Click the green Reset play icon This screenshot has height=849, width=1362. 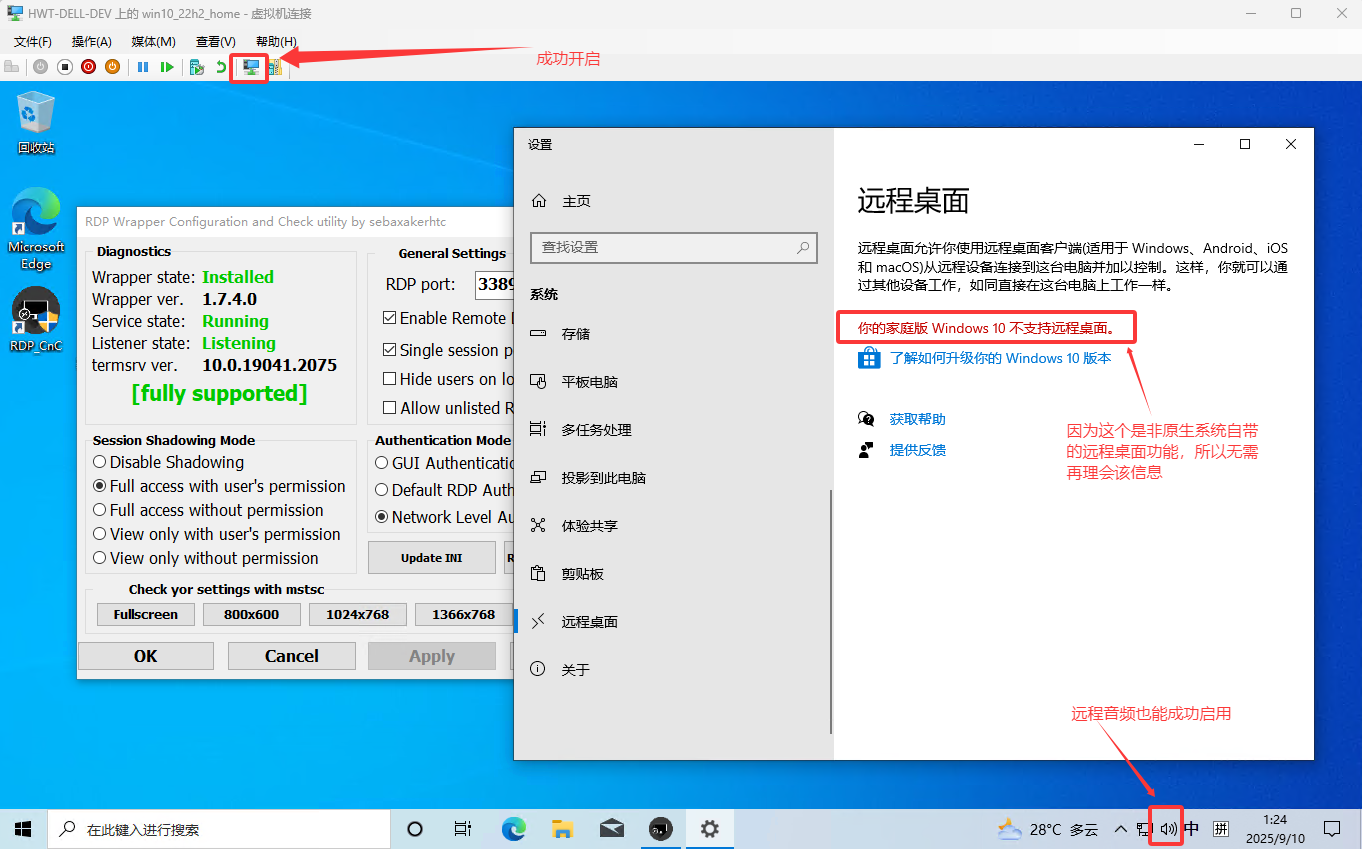click(x=167, y=67)
